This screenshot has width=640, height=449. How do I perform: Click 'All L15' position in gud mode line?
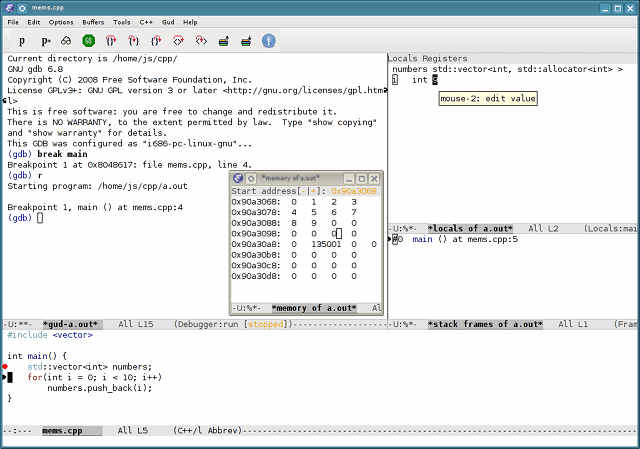click(x=136, y=325)
